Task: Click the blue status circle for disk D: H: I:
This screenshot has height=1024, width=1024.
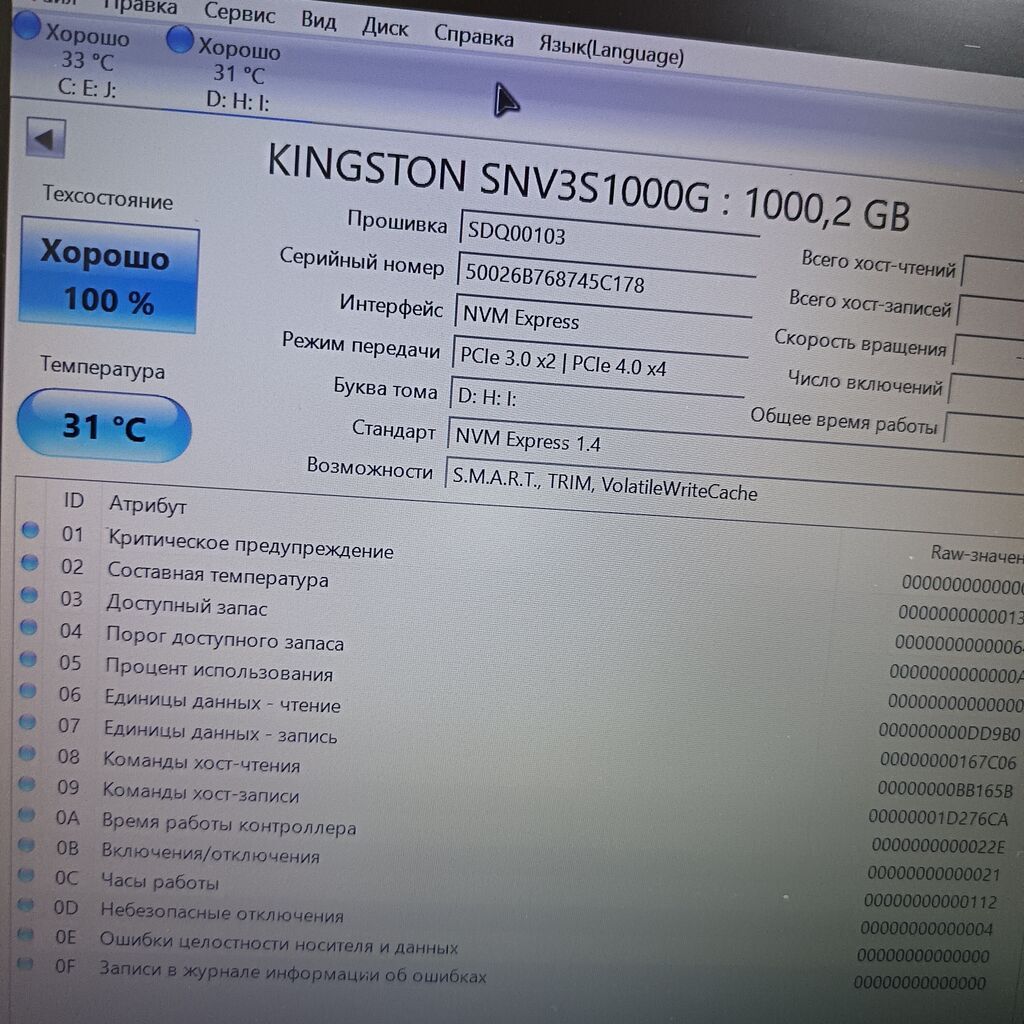Action: pos(180,39)
